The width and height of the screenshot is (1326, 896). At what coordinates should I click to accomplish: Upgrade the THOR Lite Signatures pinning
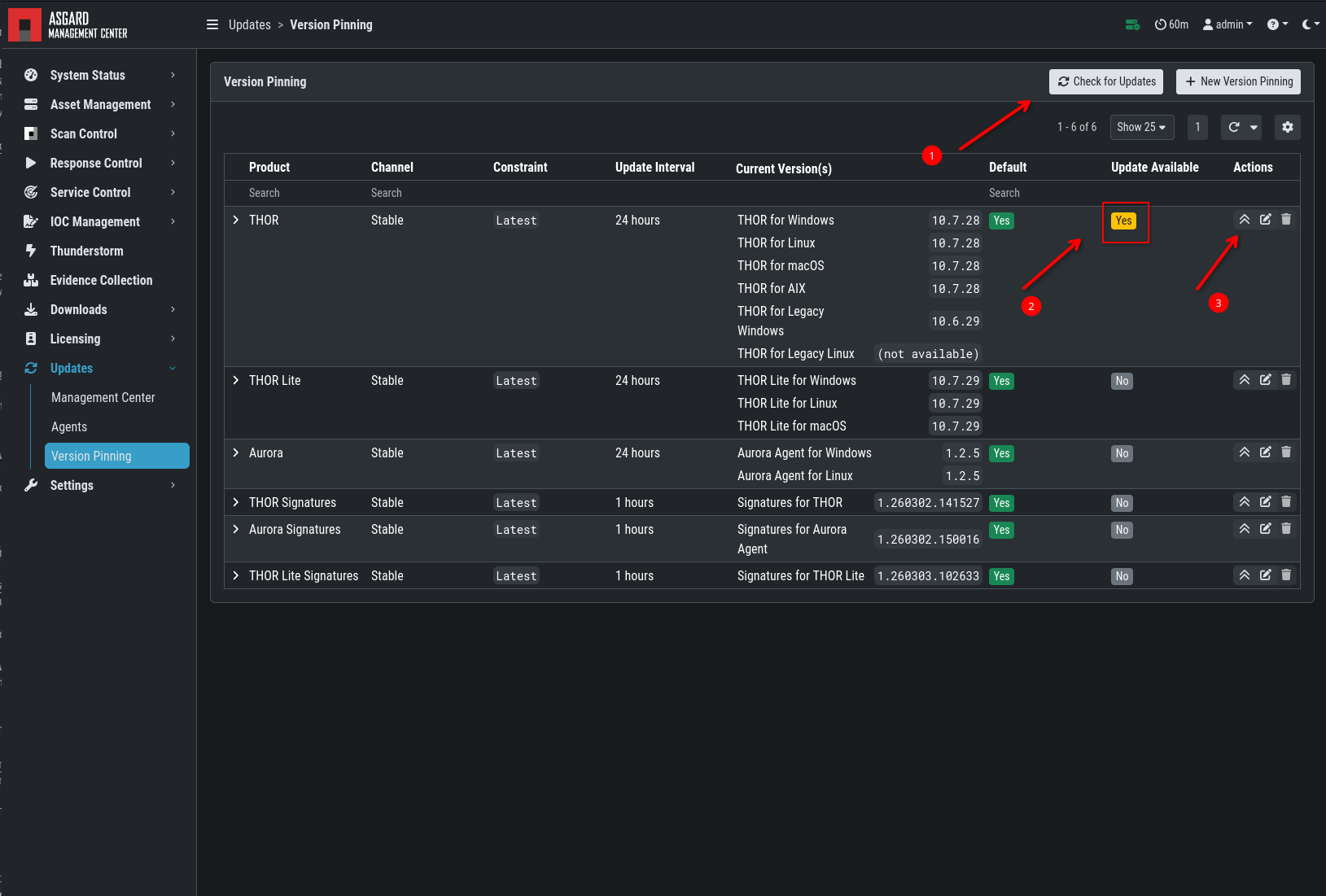click(x=1245, y=575)
